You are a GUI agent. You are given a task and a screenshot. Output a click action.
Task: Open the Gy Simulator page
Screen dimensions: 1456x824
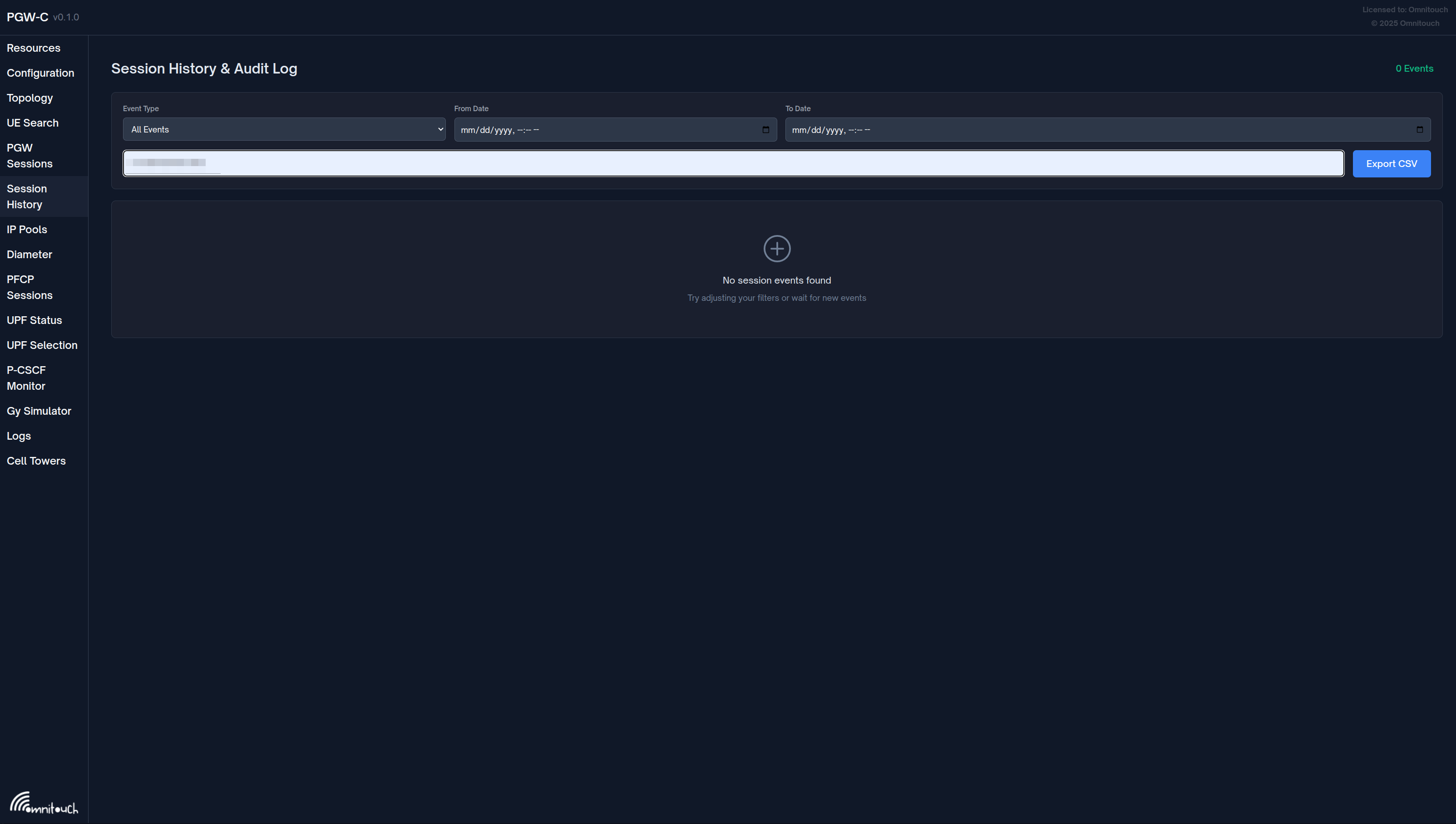click(x=39, y=411)
